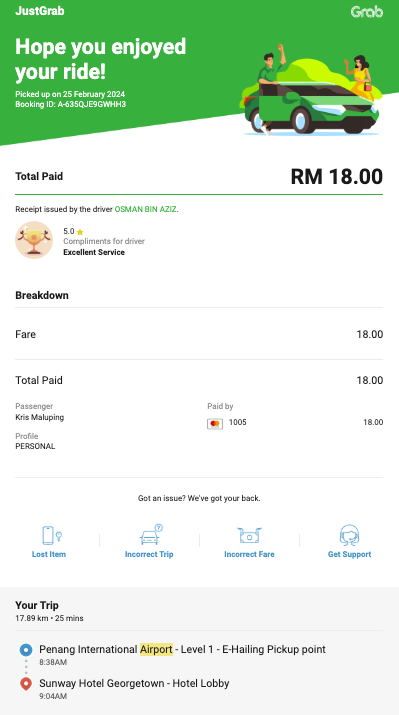The image size is (399, 715).
Task: Click the JustGrab title in header
Action: click(40, 11)
